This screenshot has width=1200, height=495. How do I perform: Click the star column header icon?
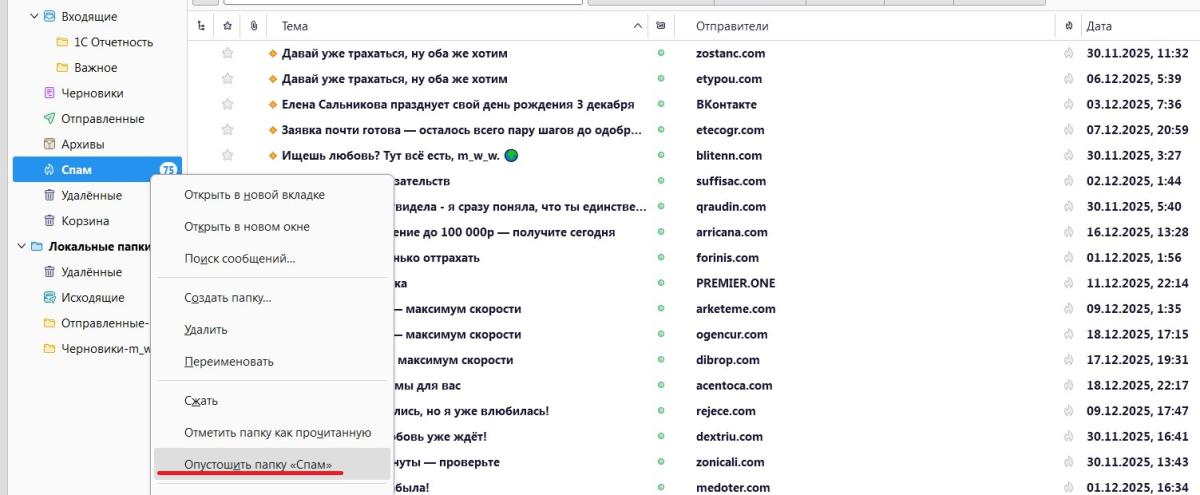(x=227, y=26)
